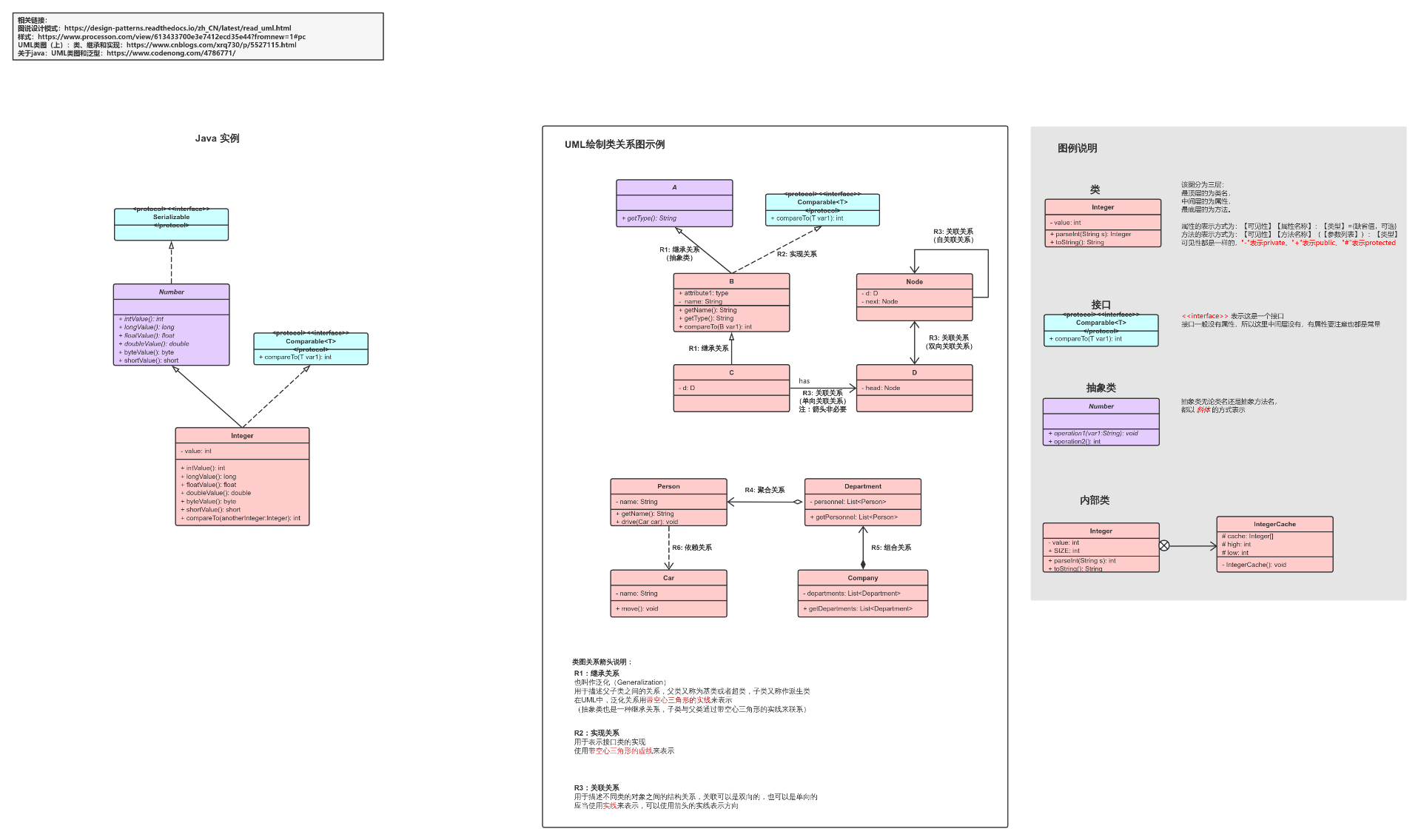Select the Person class box
Image resolution: width=1421 pixels, height=840 pixels.
click(x=668, y=502)
